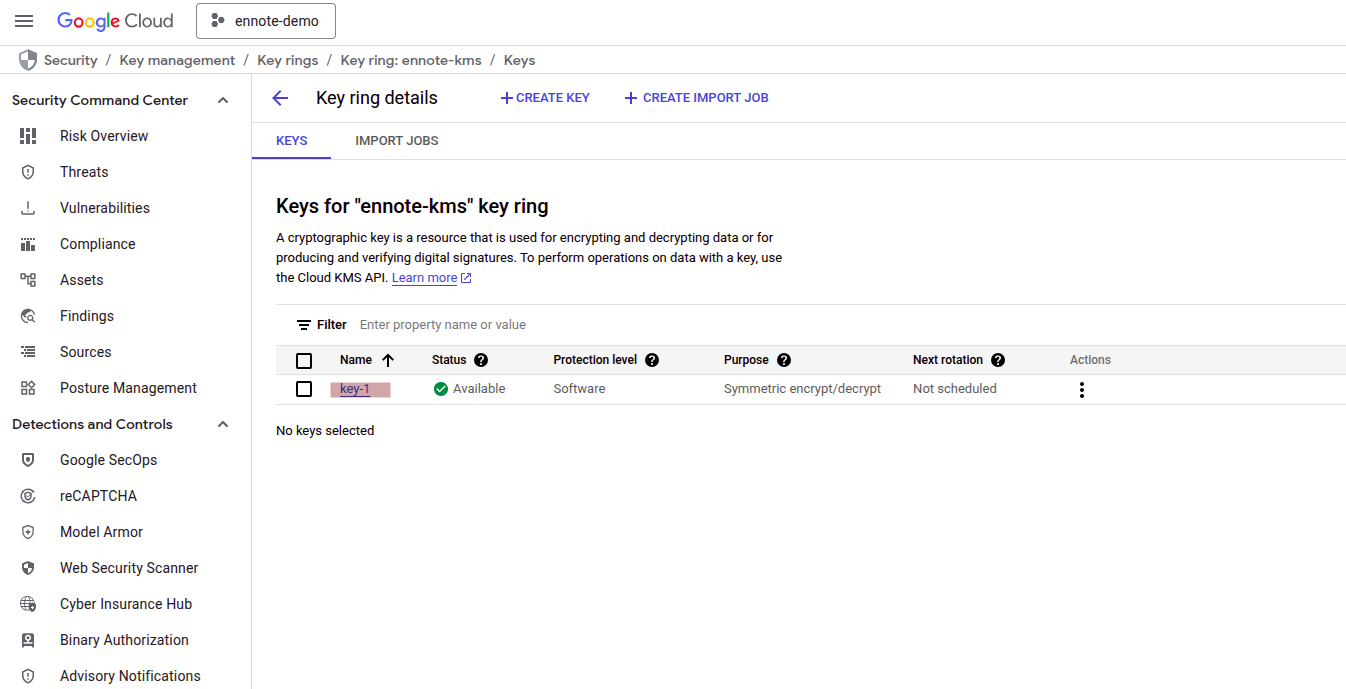Open the key-1 key link
The image size is (1346, 689).
(x=355, y=389)
